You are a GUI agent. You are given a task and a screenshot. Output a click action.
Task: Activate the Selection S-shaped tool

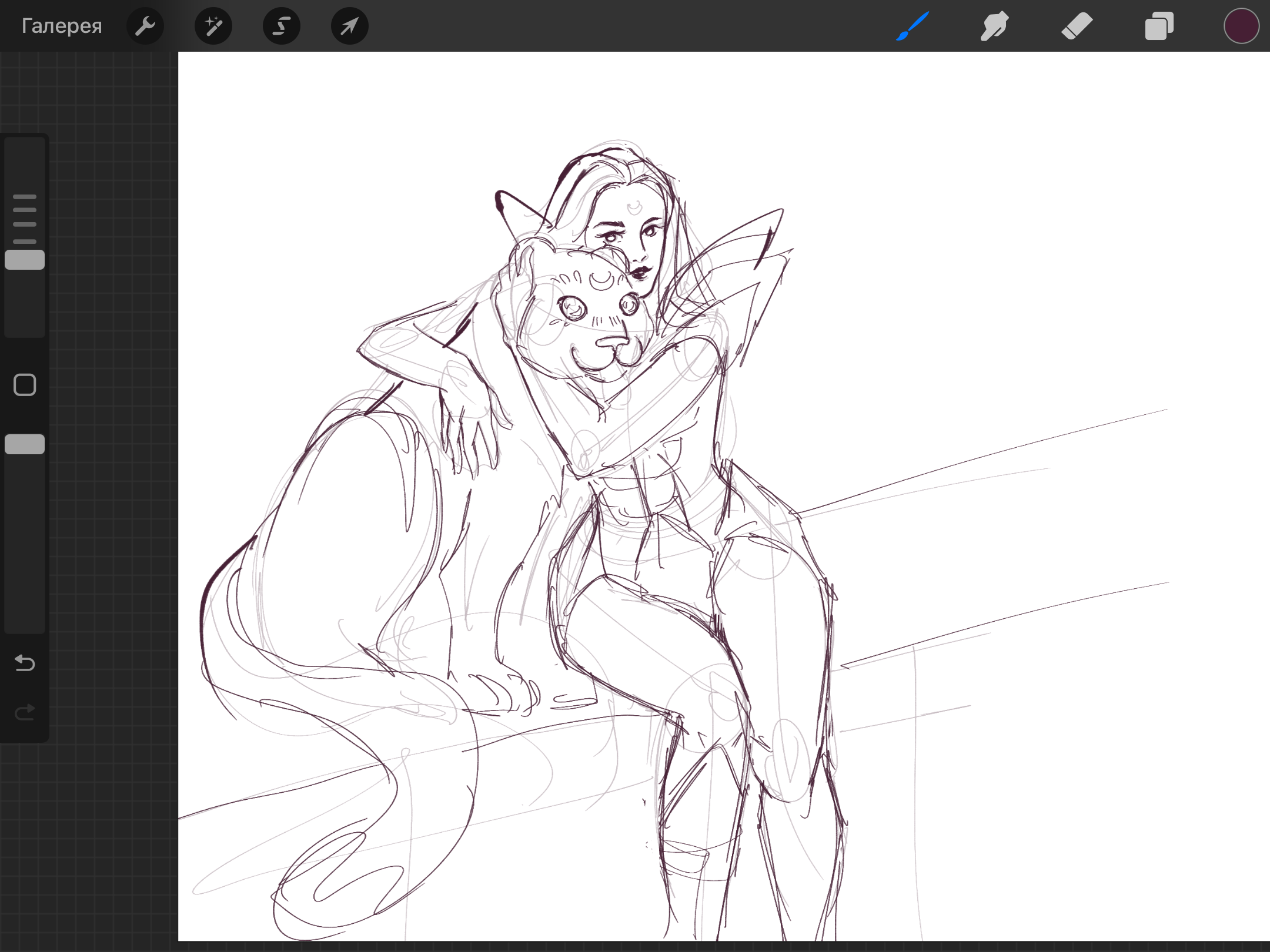tap(282, 26)
